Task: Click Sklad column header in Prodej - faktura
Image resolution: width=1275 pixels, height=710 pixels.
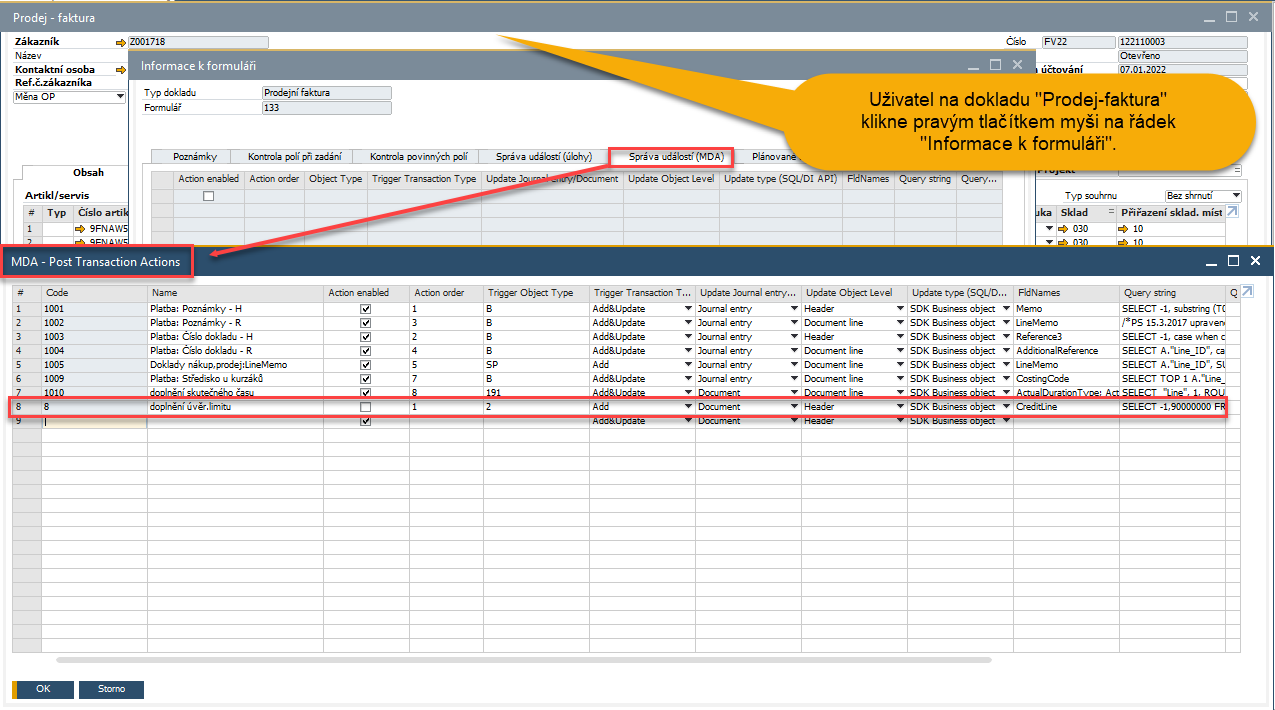Action: point(1085,212)
